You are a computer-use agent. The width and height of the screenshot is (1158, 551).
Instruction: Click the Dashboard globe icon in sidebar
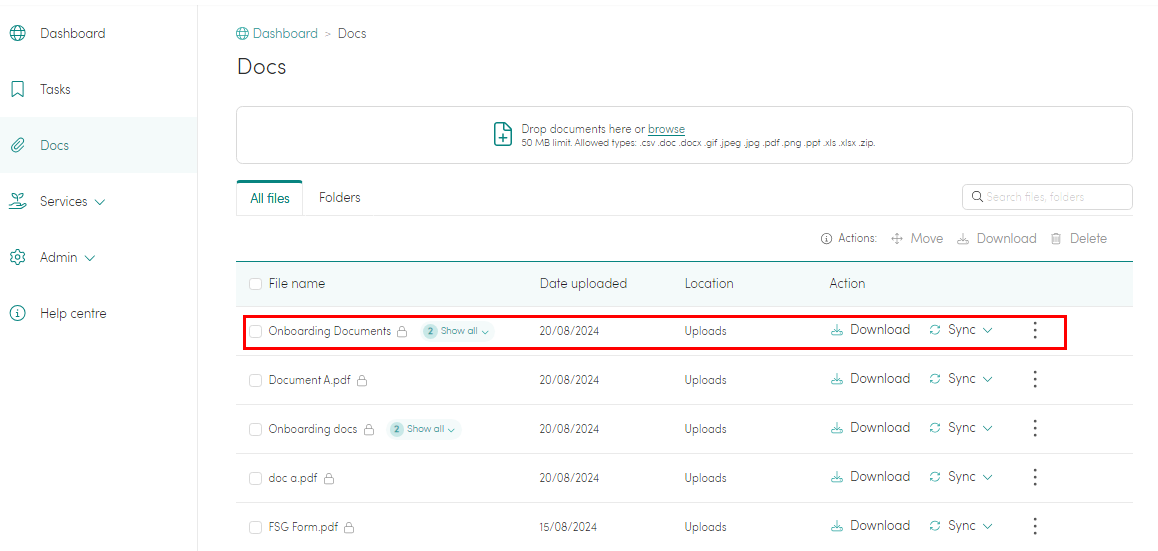[18, 33]
